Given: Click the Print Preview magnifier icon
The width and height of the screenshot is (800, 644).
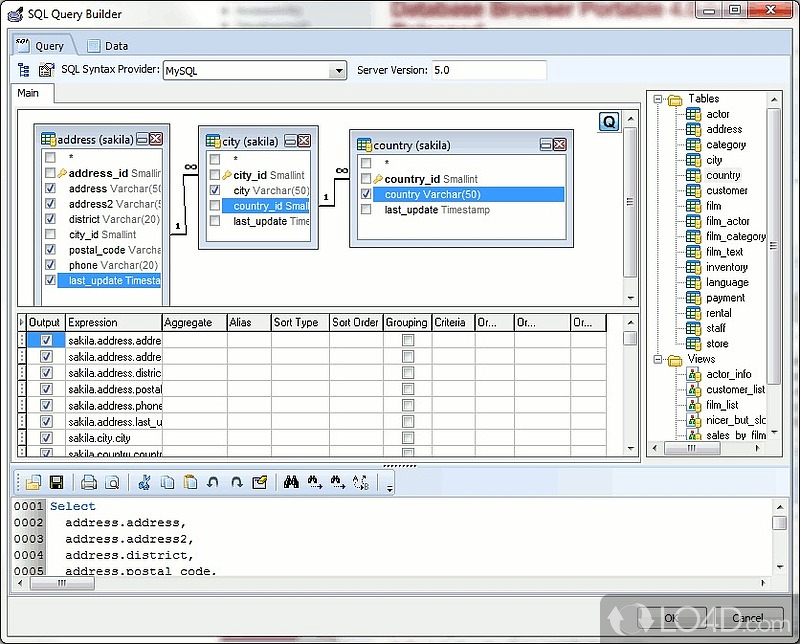Looking at the screenshot, I should pos(112,482).
